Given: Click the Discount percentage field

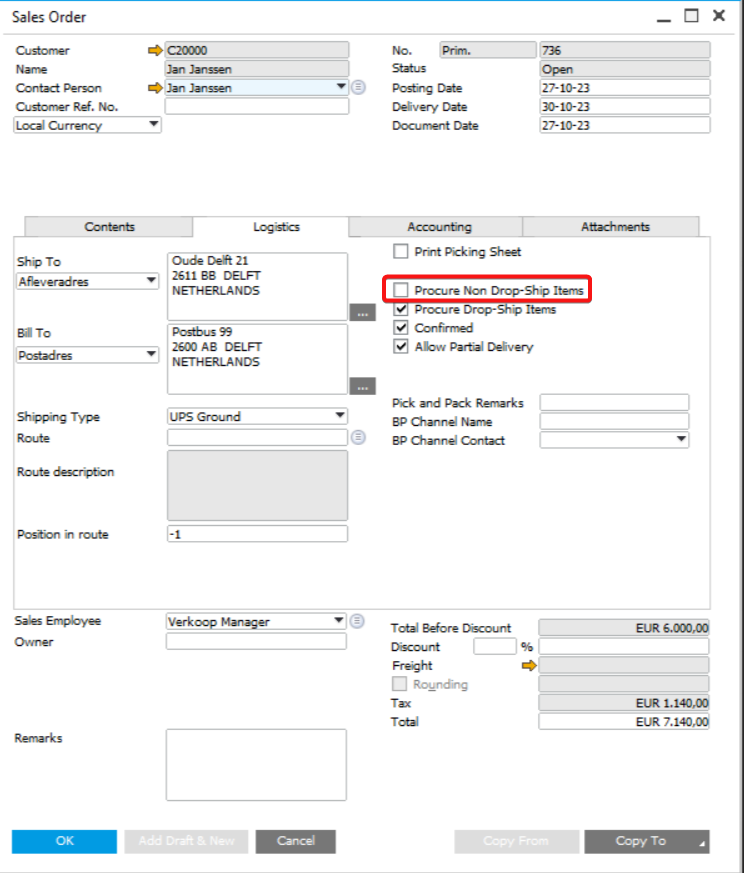Looking at the screenshot, I should [494, 647].
